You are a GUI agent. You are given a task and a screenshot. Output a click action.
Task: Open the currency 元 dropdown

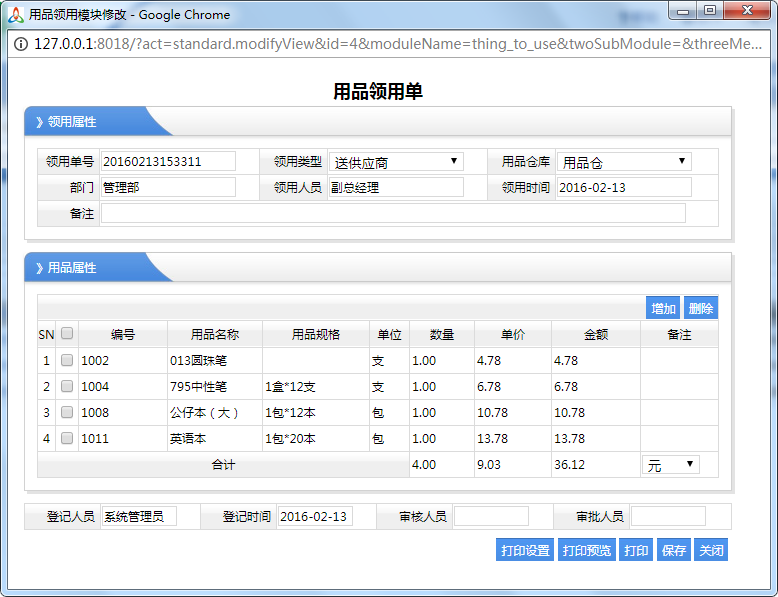[670, 465]
